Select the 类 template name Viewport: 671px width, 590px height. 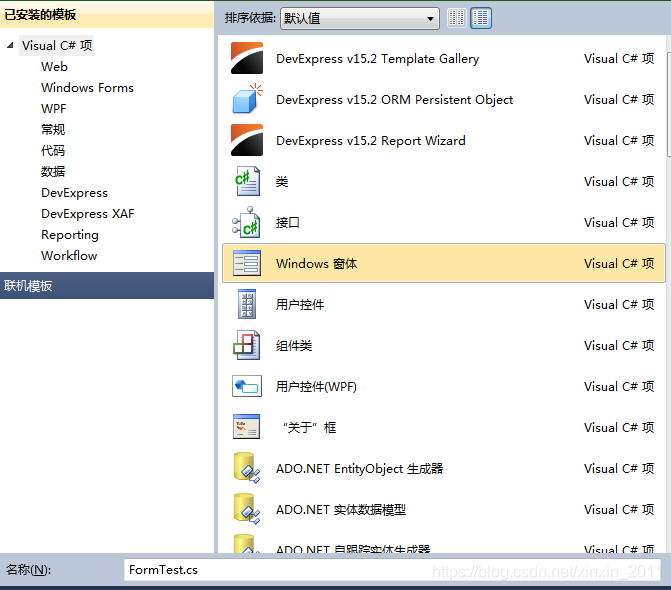tap(282, 181)
